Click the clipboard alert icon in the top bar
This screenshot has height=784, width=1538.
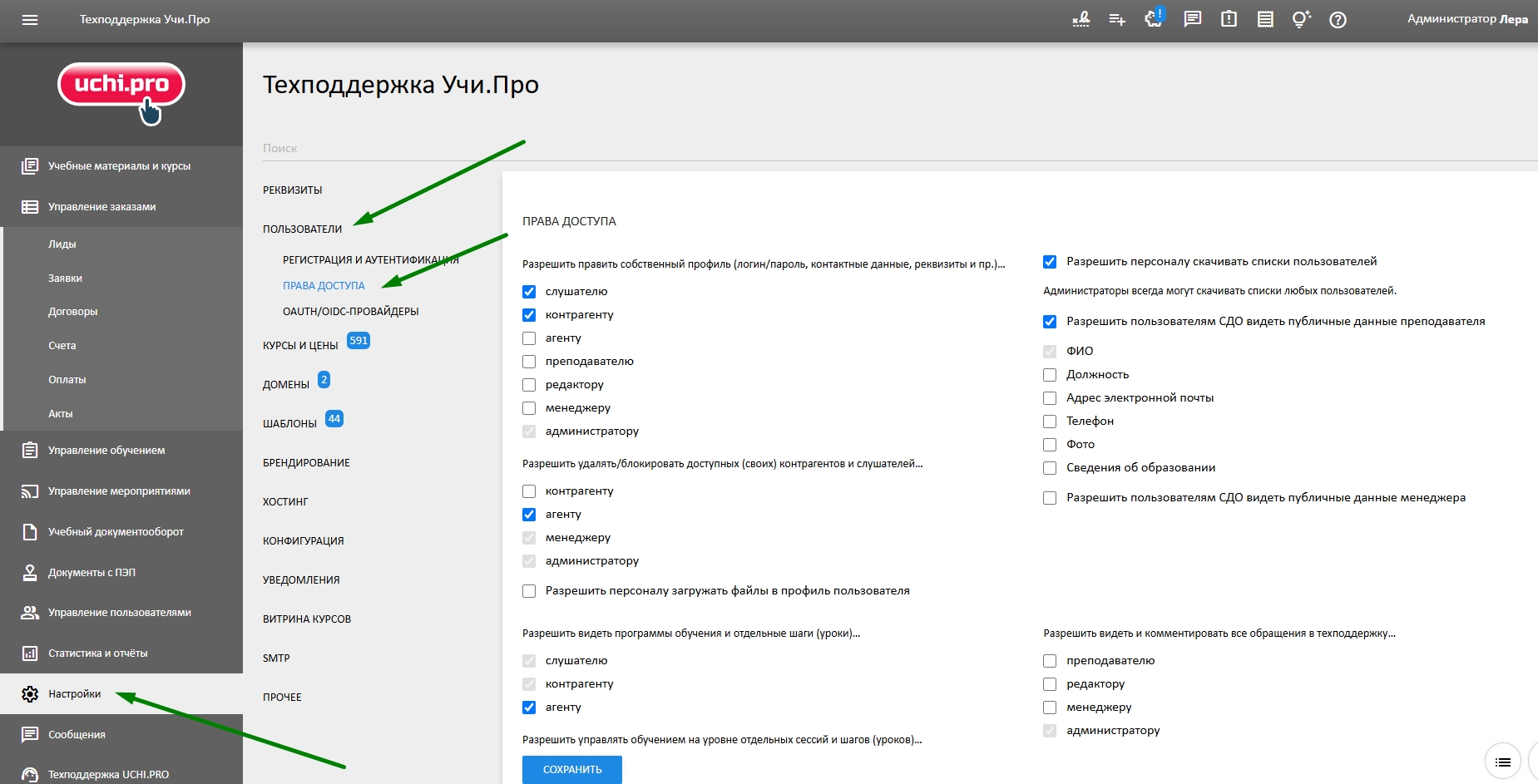[1229, 19]
